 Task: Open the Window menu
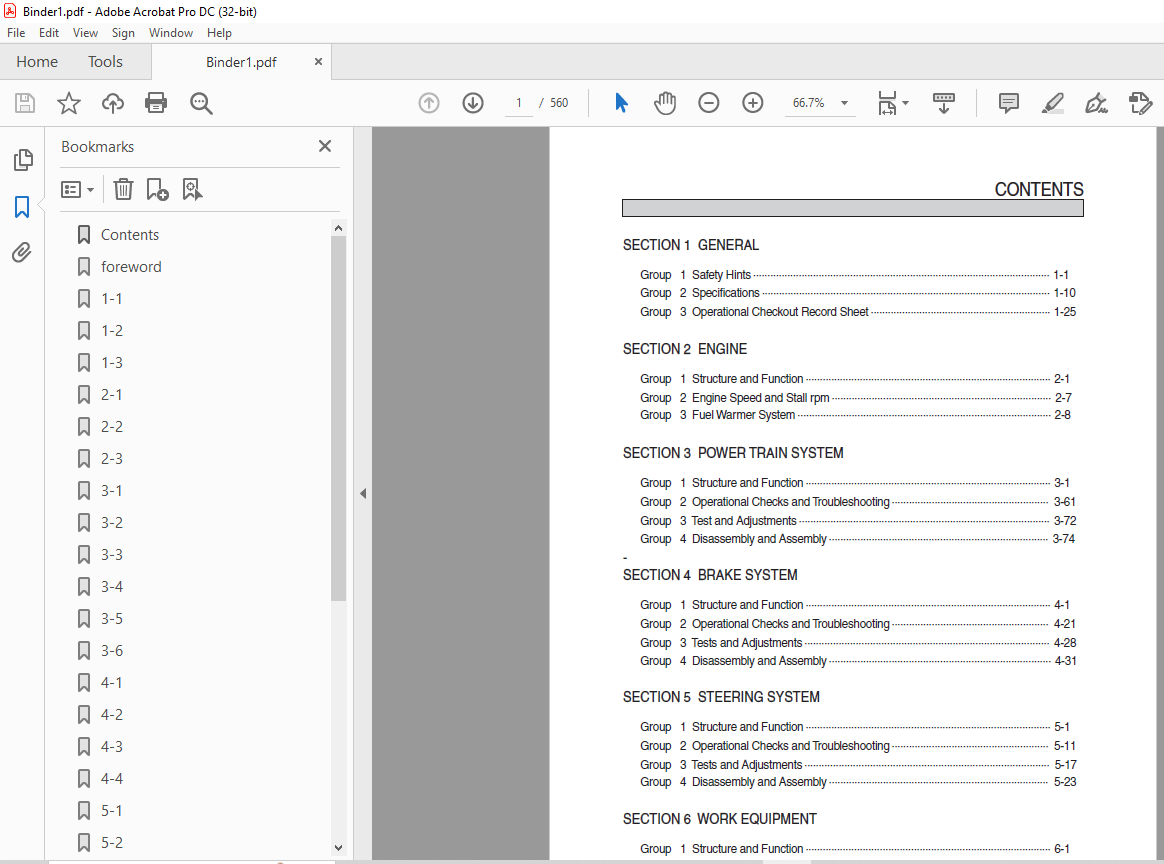click(171, 33)
